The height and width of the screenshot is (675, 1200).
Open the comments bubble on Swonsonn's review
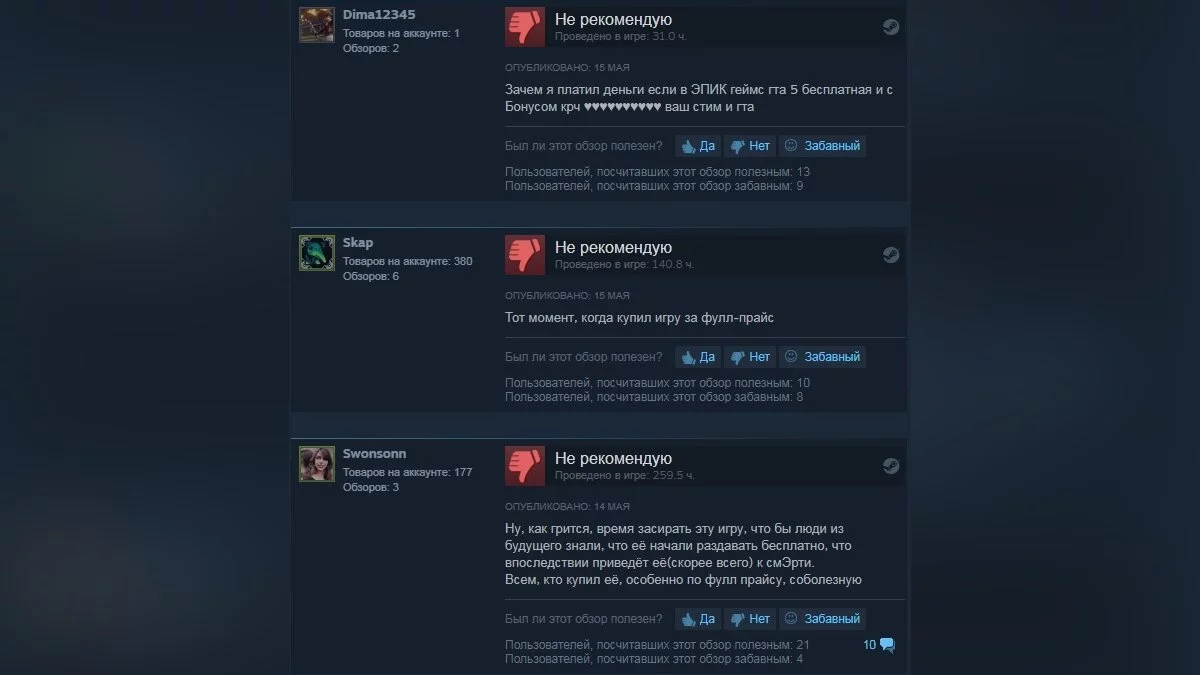pyautogui.click(x=879, y=645)
